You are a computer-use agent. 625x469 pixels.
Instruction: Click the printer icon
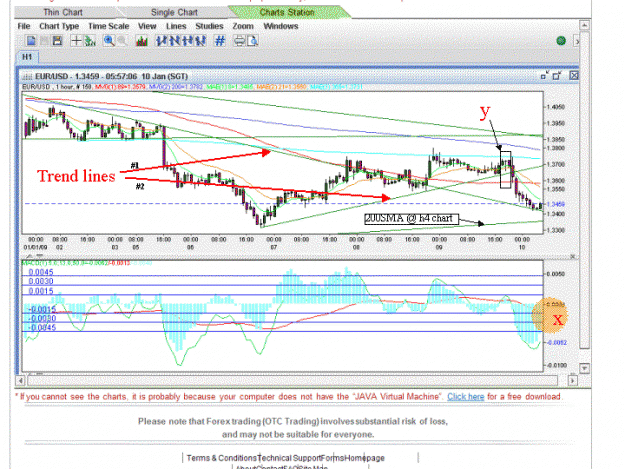pos(239,41)
